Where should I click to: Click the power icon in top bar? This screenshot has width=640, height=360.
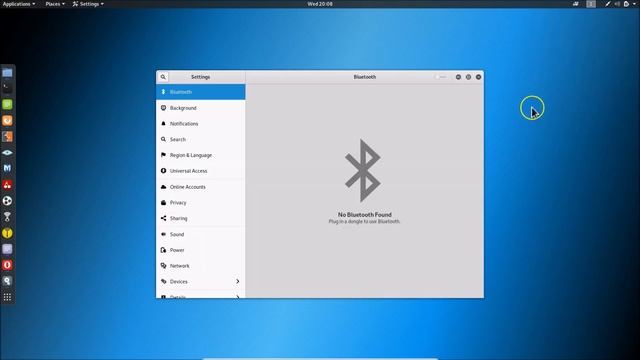click(x=626, y=4)
